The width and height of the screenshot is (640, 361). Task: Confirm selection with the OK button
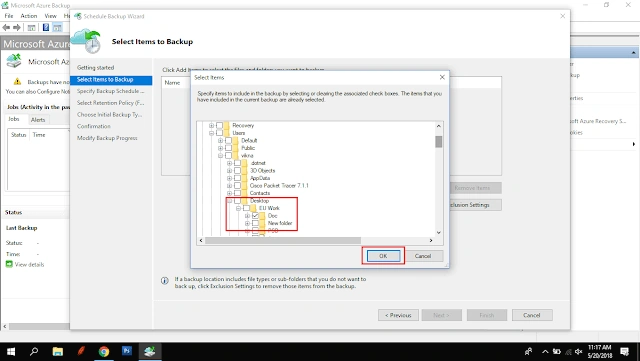tap(383, 256)
